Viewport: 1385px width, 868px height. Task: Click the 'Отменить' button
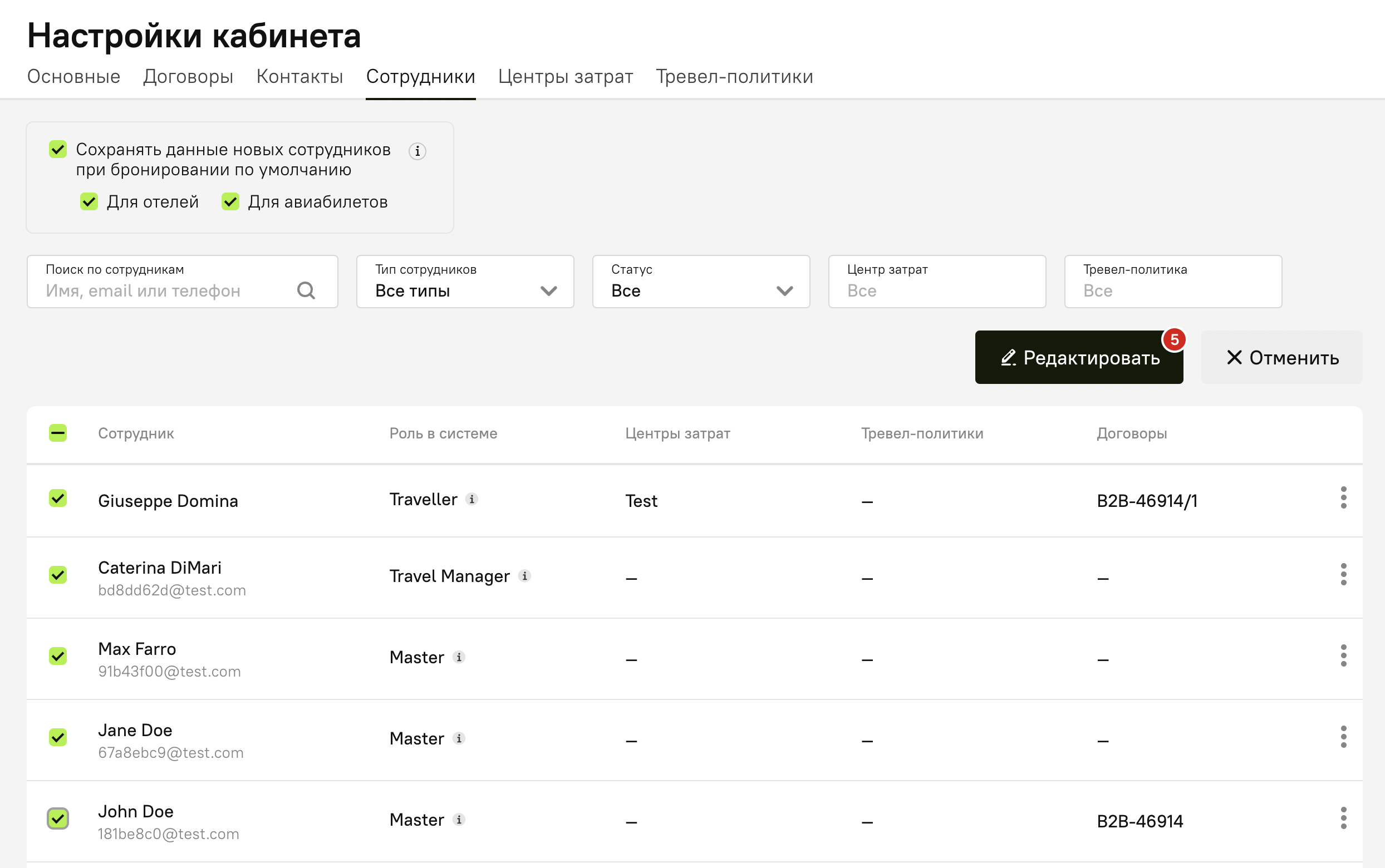(x=1281, y=358)
